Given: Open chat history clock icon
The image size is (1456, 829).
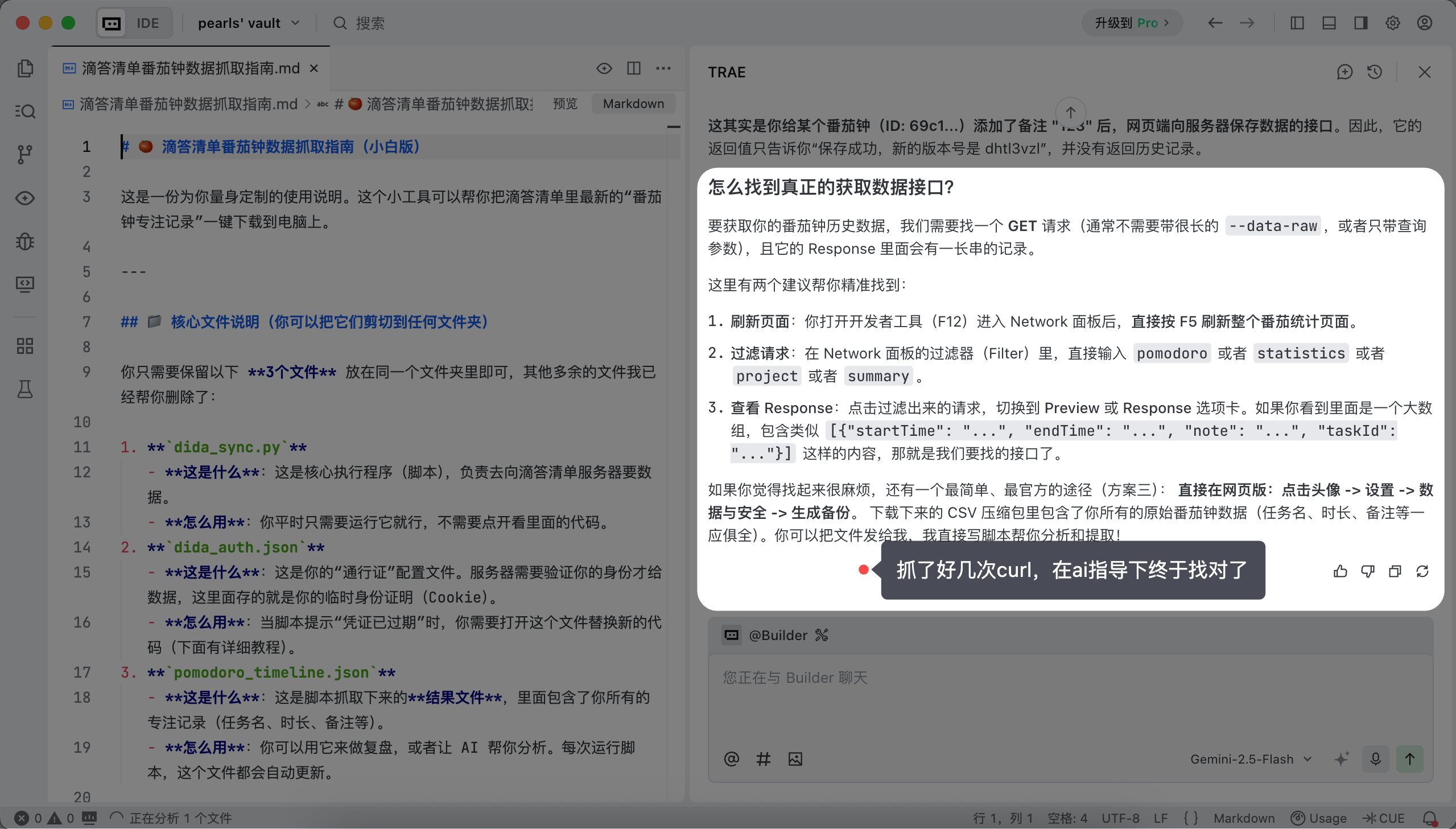Looking at the screenshot, I should click(1374, 72).
